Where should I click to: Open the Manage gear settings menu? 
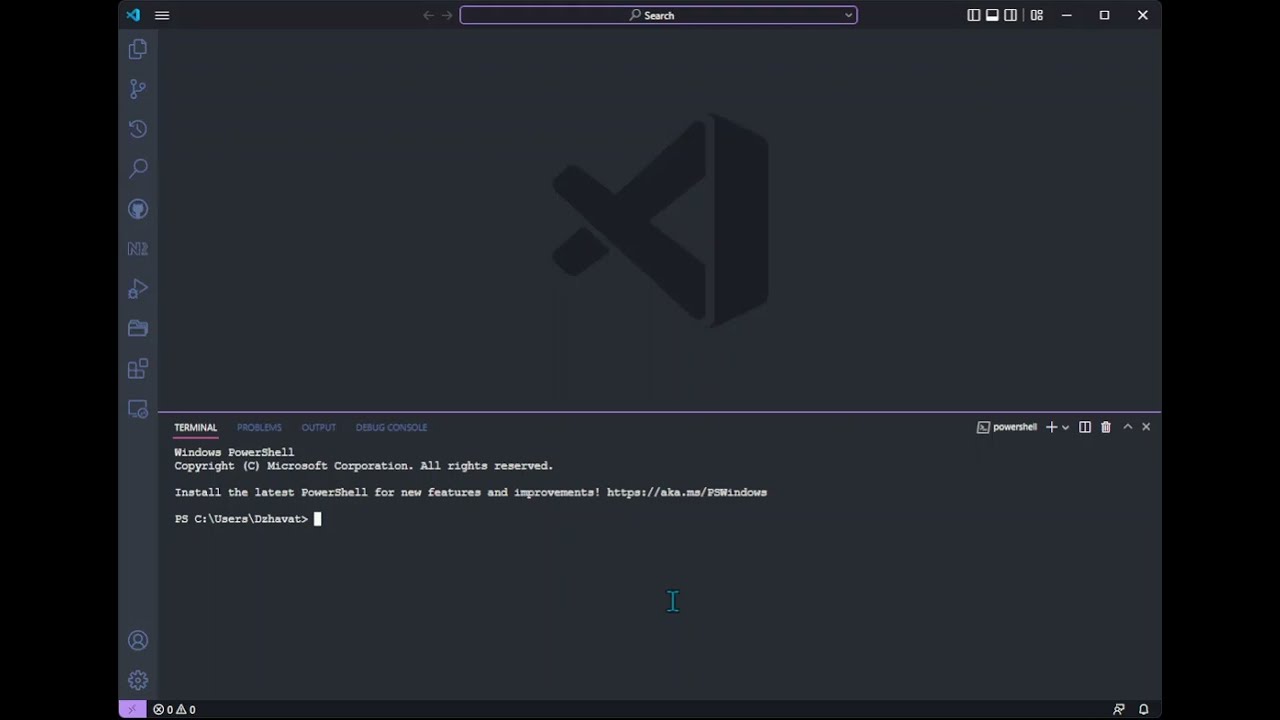coord(138,681)
